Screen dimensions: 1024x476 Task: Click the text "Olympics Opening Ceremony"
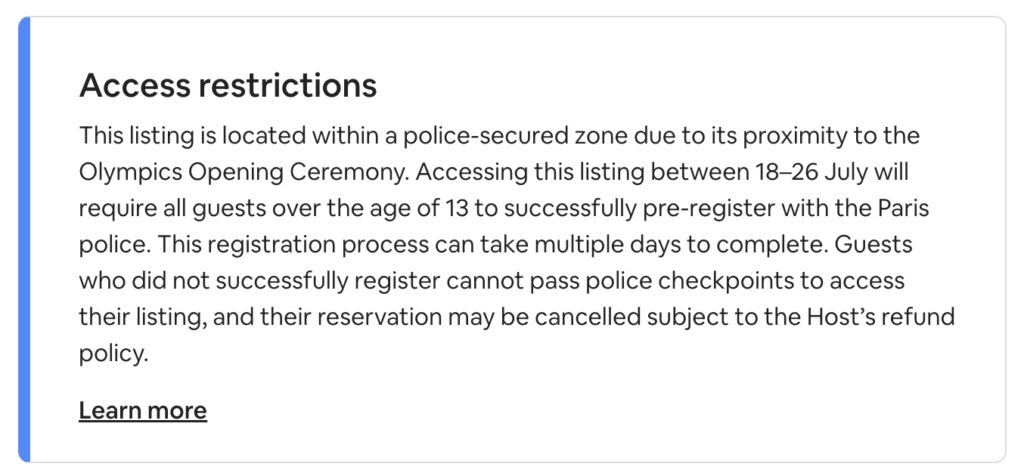point(244,173)
